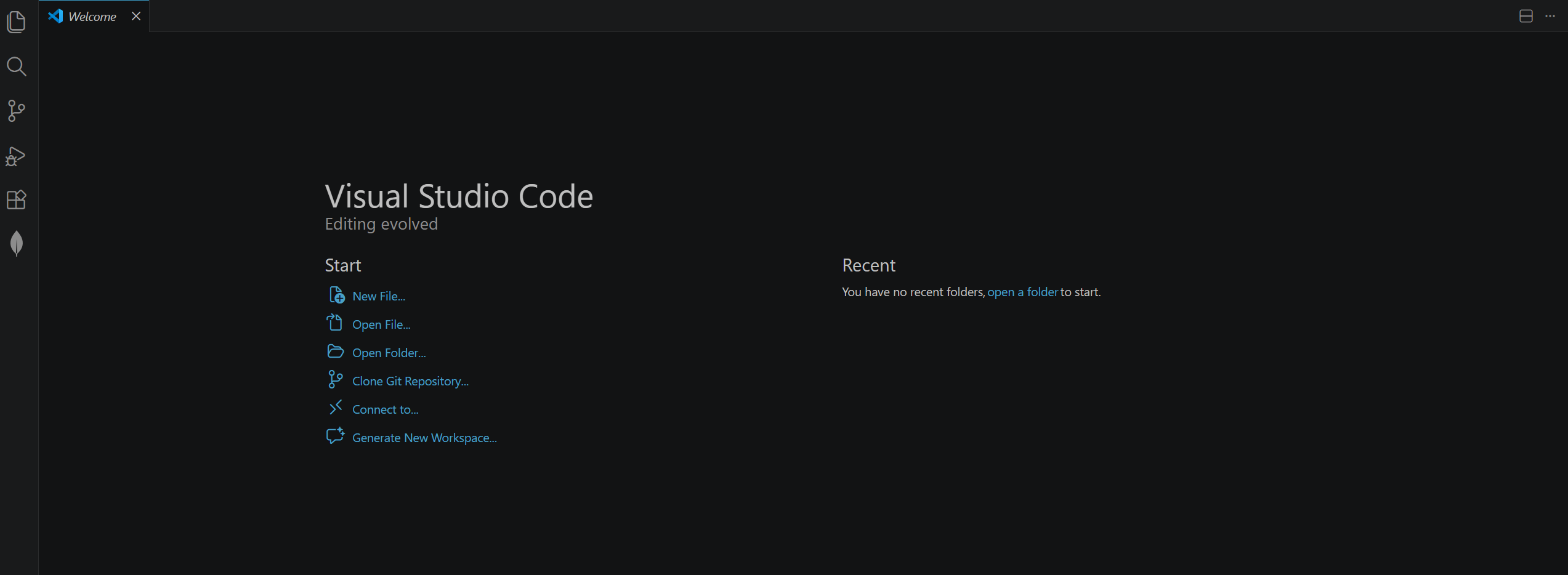Click the open a folder link under Recent
Viewport: 1568px width, 575px height.
tap(1022, 292)
